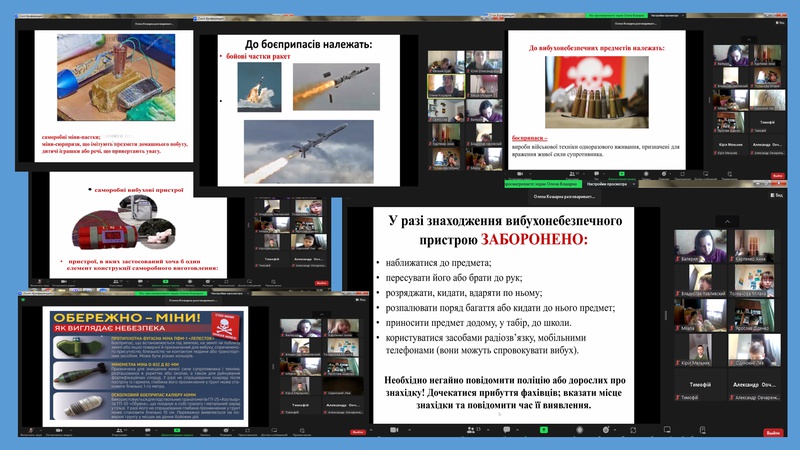Viewport: 800px width, 450px height.
Task: Click notes icon, ammunition slide window
Action: point(730,173)
